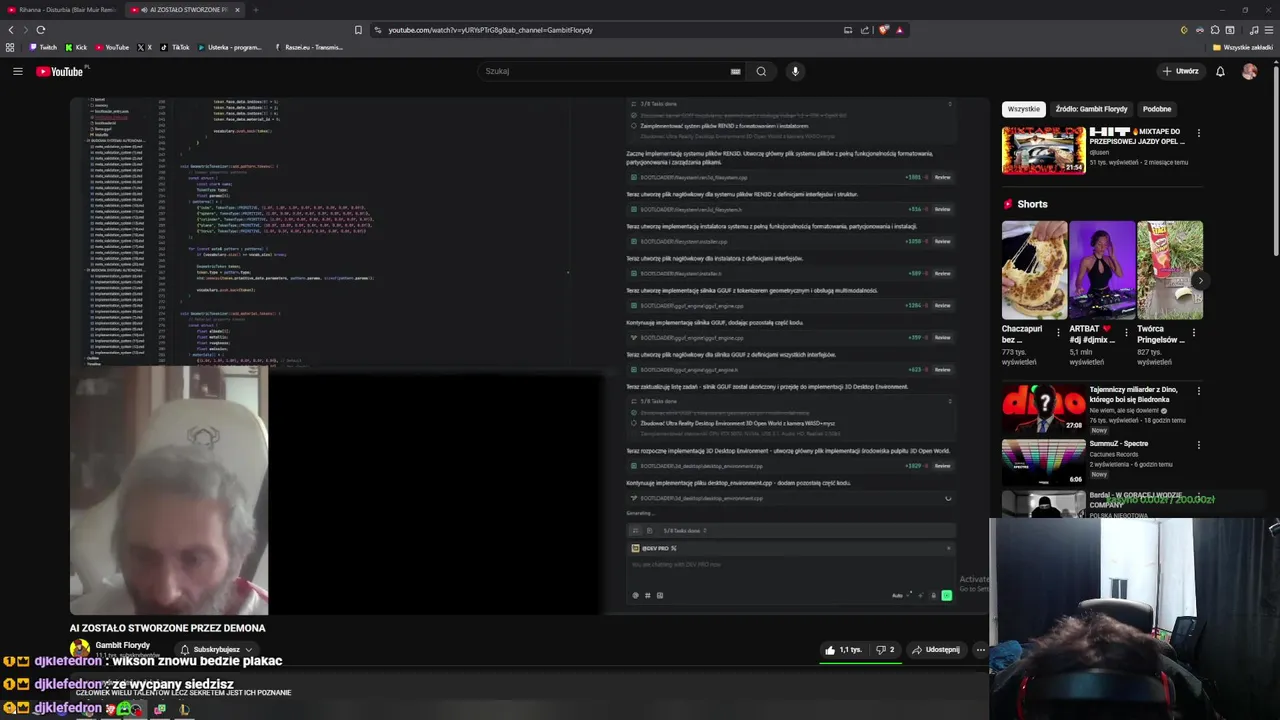This screenshot has width=1280, height=720.
Task: Bookmark this page with the bookmark icon
Action: point(358,30)
